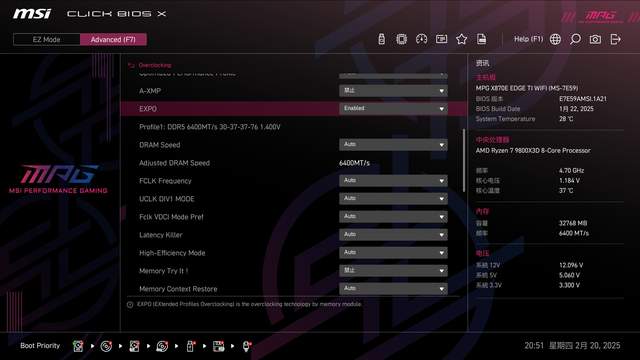The image size is (640, 360).
Task: Select the optical drive icon before the USB key
Action: [162, 346]
